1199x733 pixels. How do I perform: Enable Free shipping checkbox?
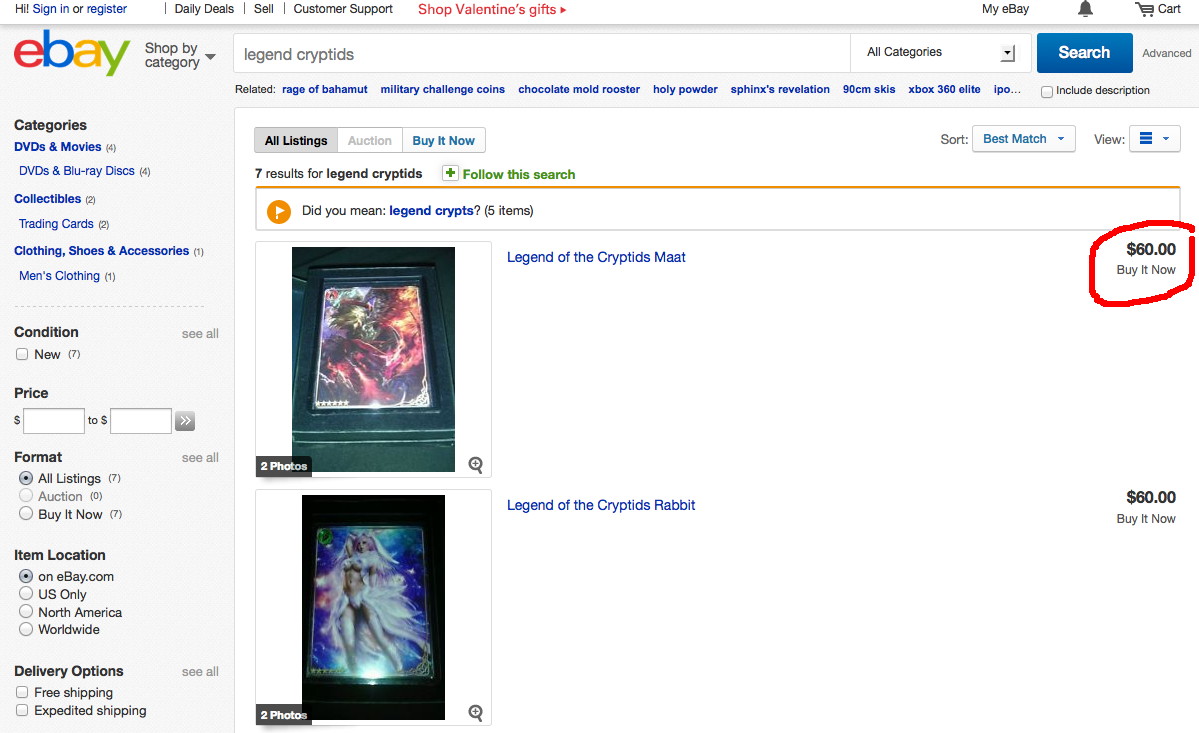(22, 692)
